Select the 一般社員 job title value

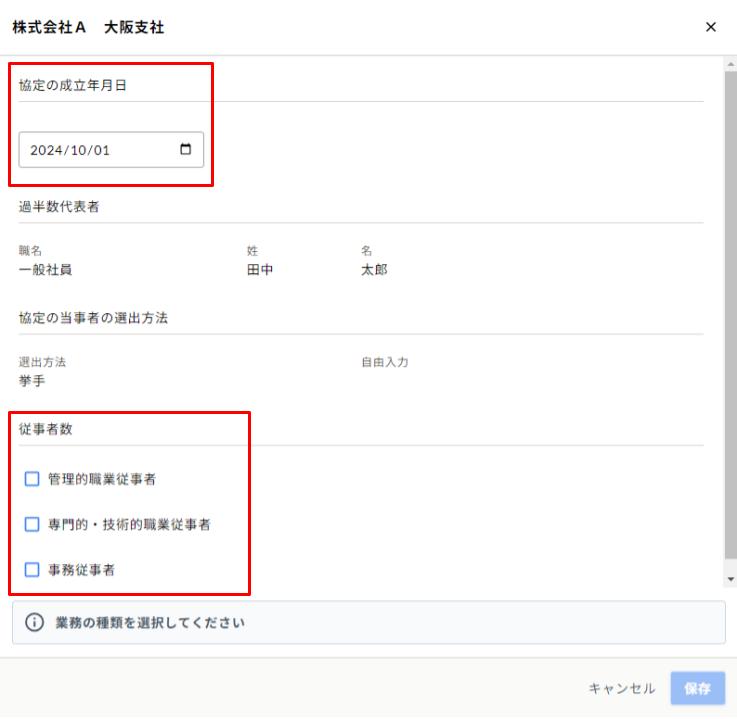point(45,270)
